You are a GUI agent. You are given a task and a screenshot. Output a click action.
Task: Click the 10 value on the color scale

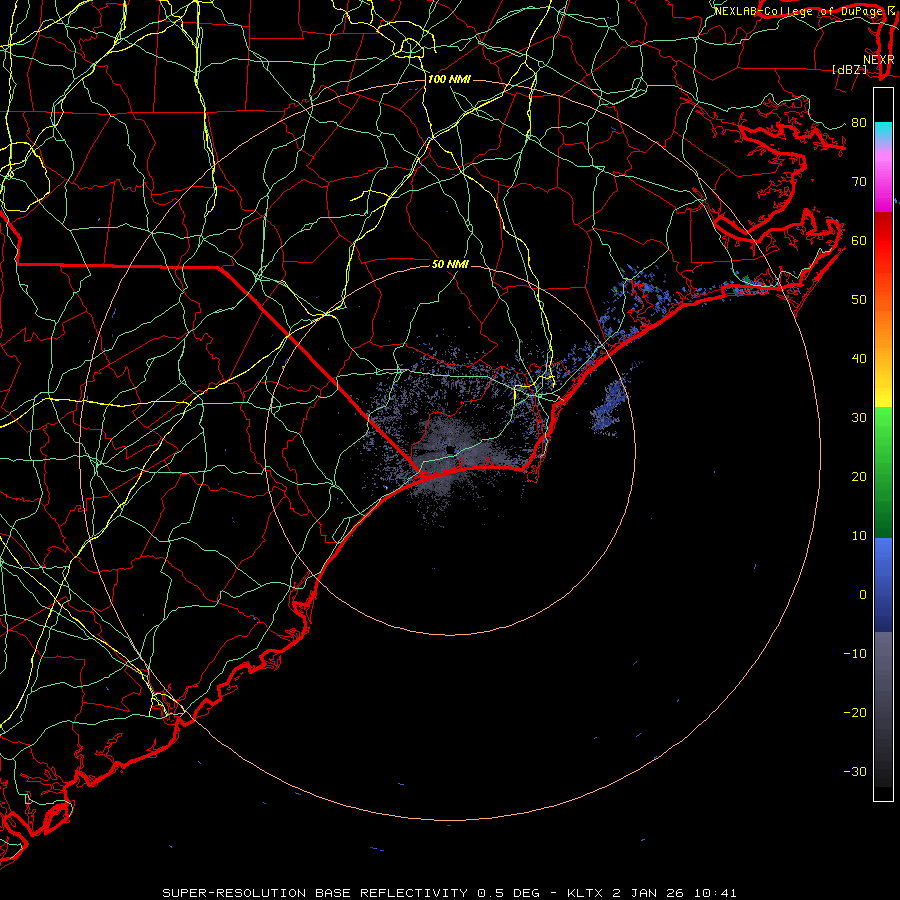coord(859,536)
